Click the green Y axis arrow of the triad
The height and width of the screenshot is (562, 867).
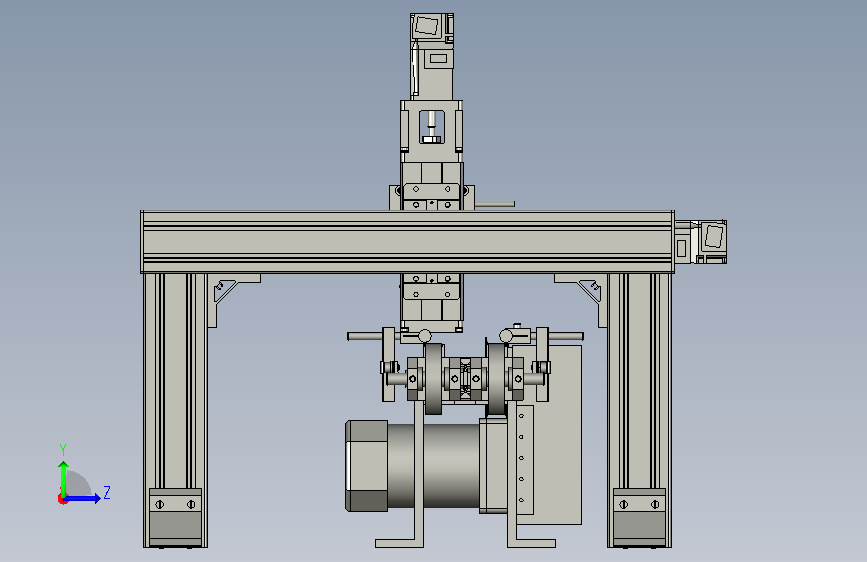point(64,478)
